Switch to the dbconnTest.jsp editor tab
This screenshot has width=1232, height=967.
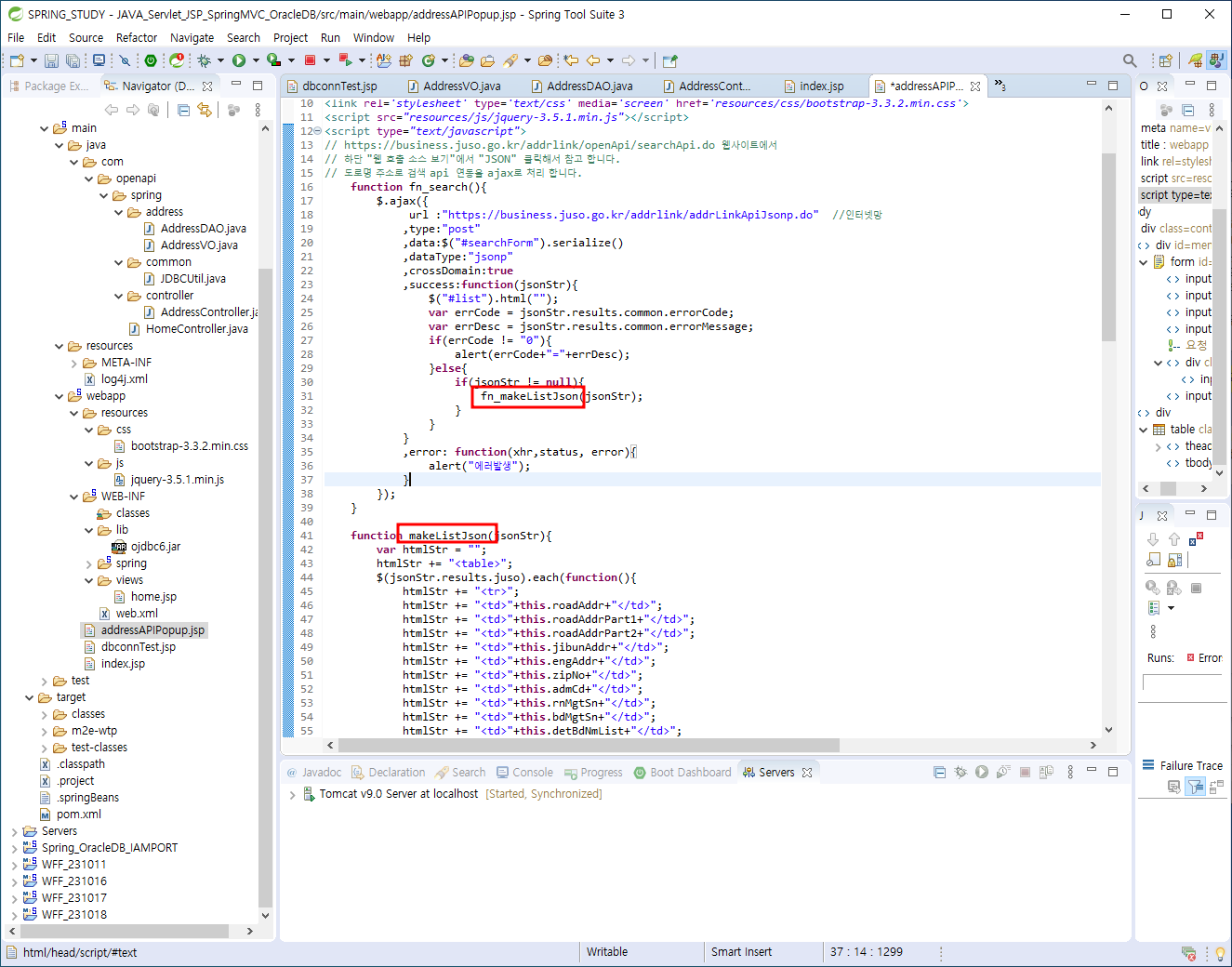tap(331, 86)
